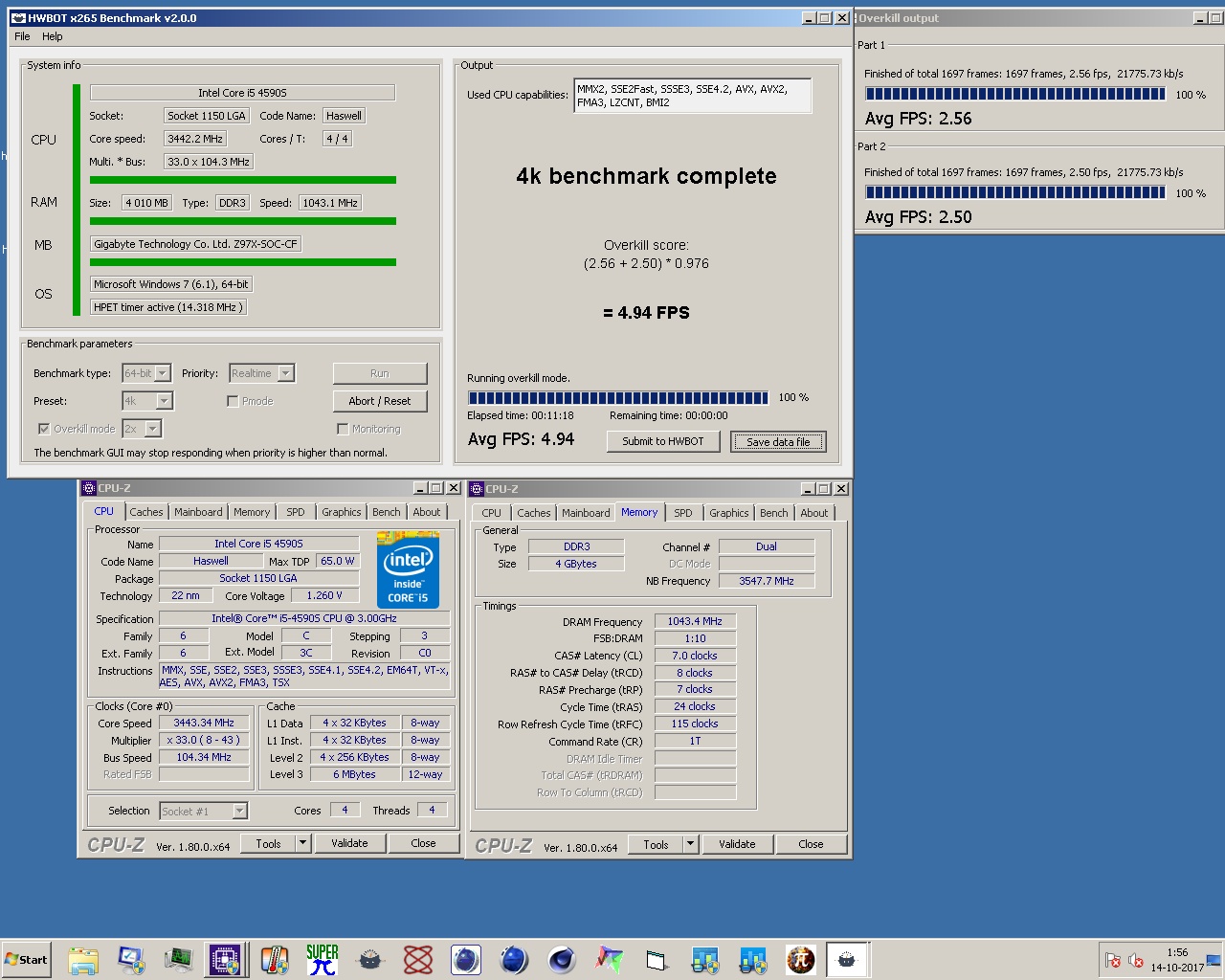The width and height of the screenshot is (1225, 980).
Task: Click the '= 4.94 FPS' score text
Action: pyautogui.click(x=647, y=313)
